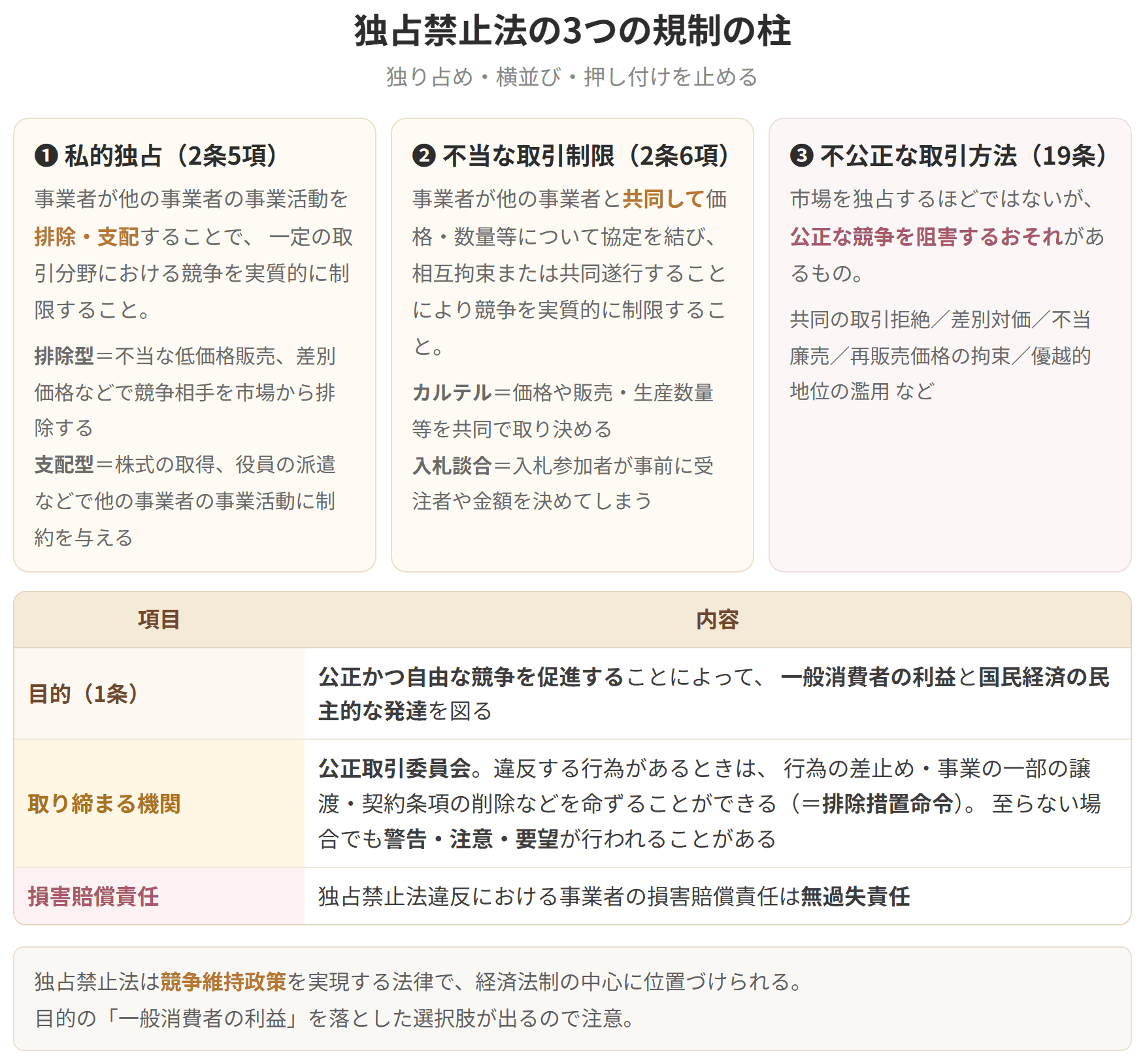Click the highlighted words 競争維持政策

click(x=224, y=982)
